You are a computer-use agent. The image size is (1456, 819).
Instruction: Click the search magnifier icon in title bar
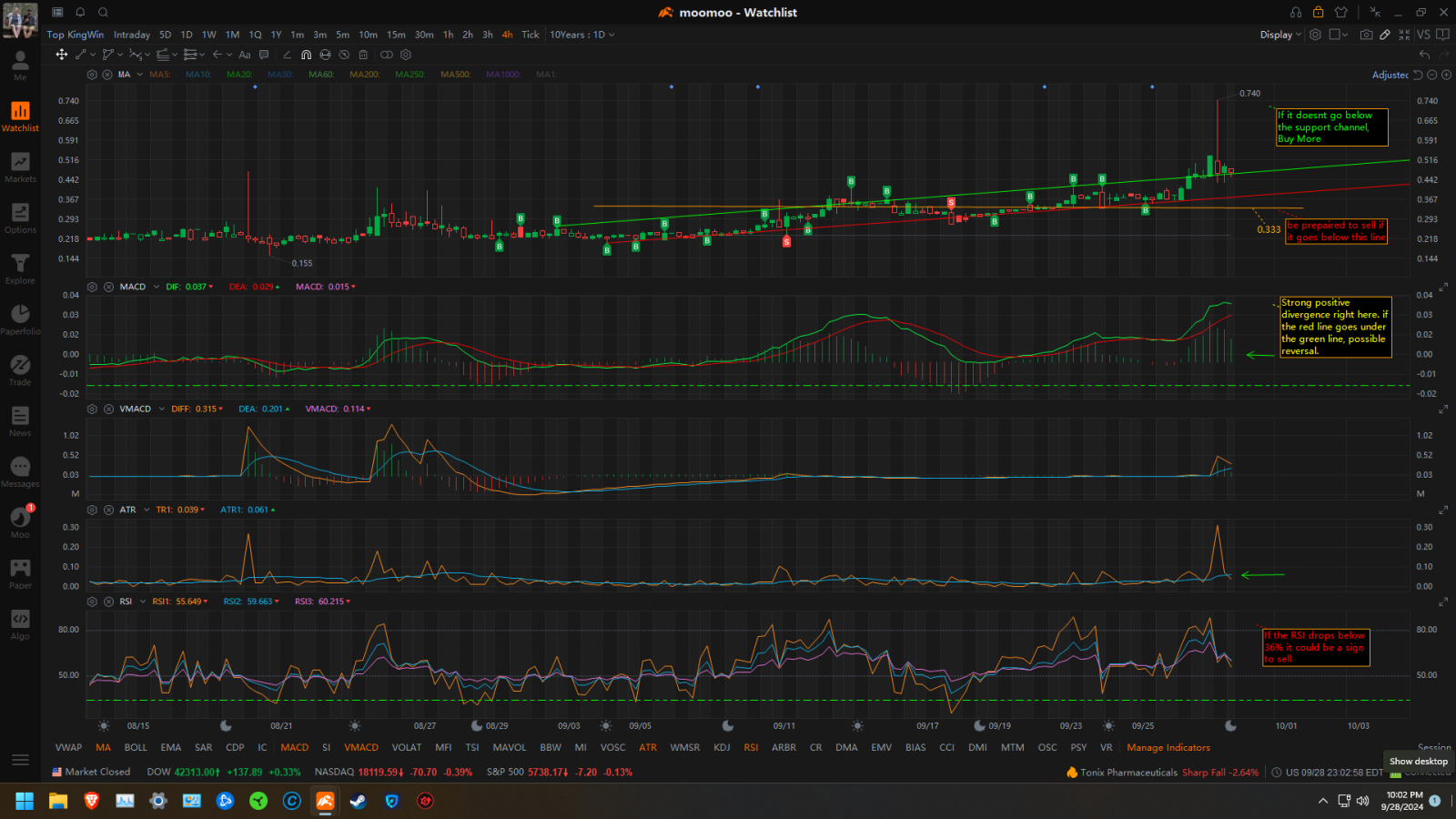tap(103, 12)
